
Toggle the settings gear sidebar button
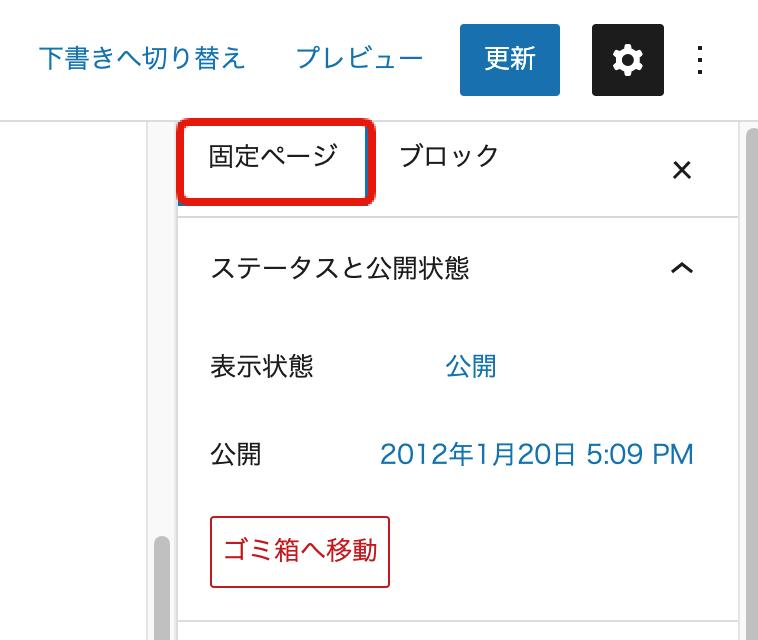pyautogui.click(x=627, y=60)
